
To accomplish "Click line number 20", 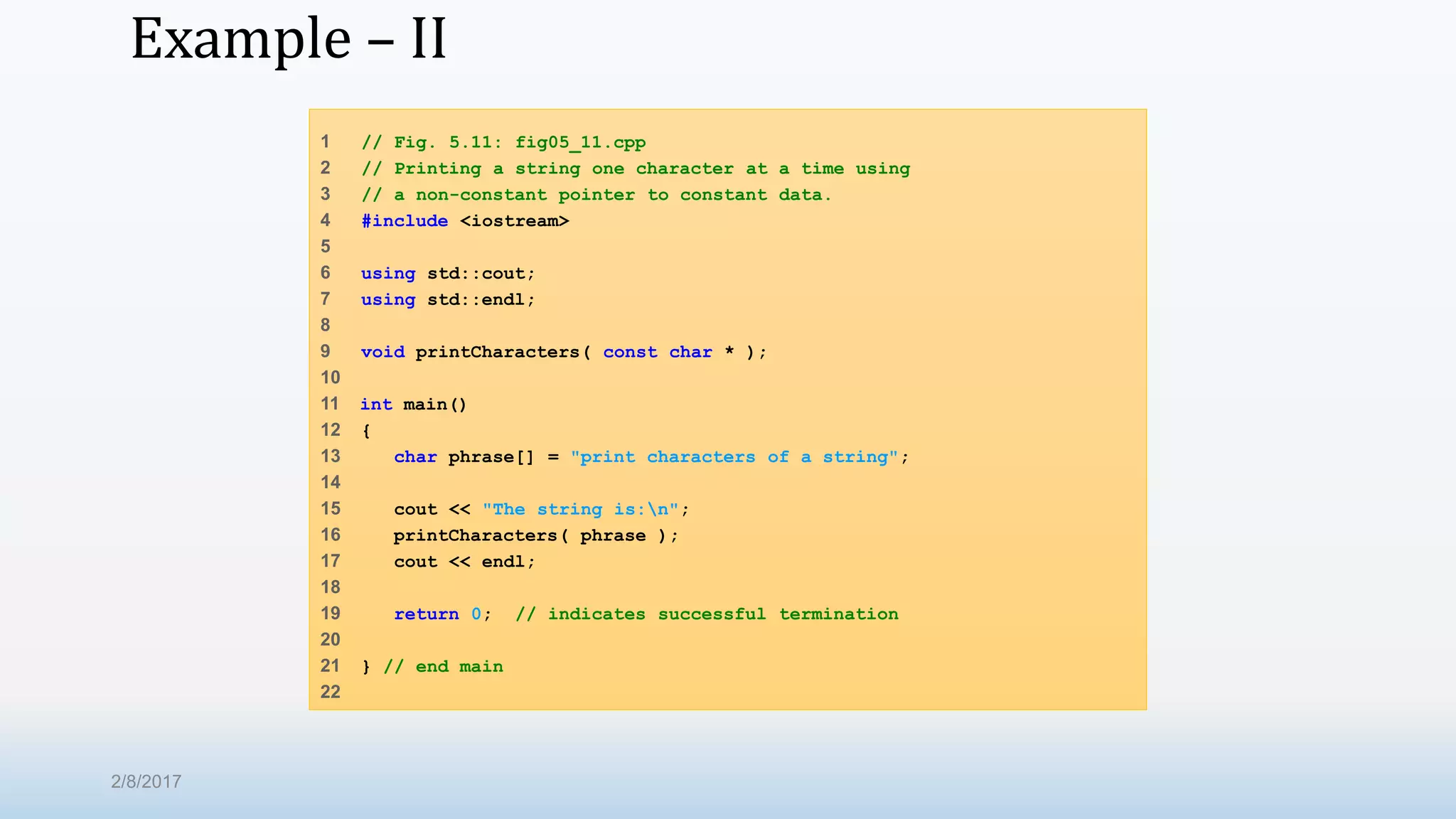I will (331, 640).
